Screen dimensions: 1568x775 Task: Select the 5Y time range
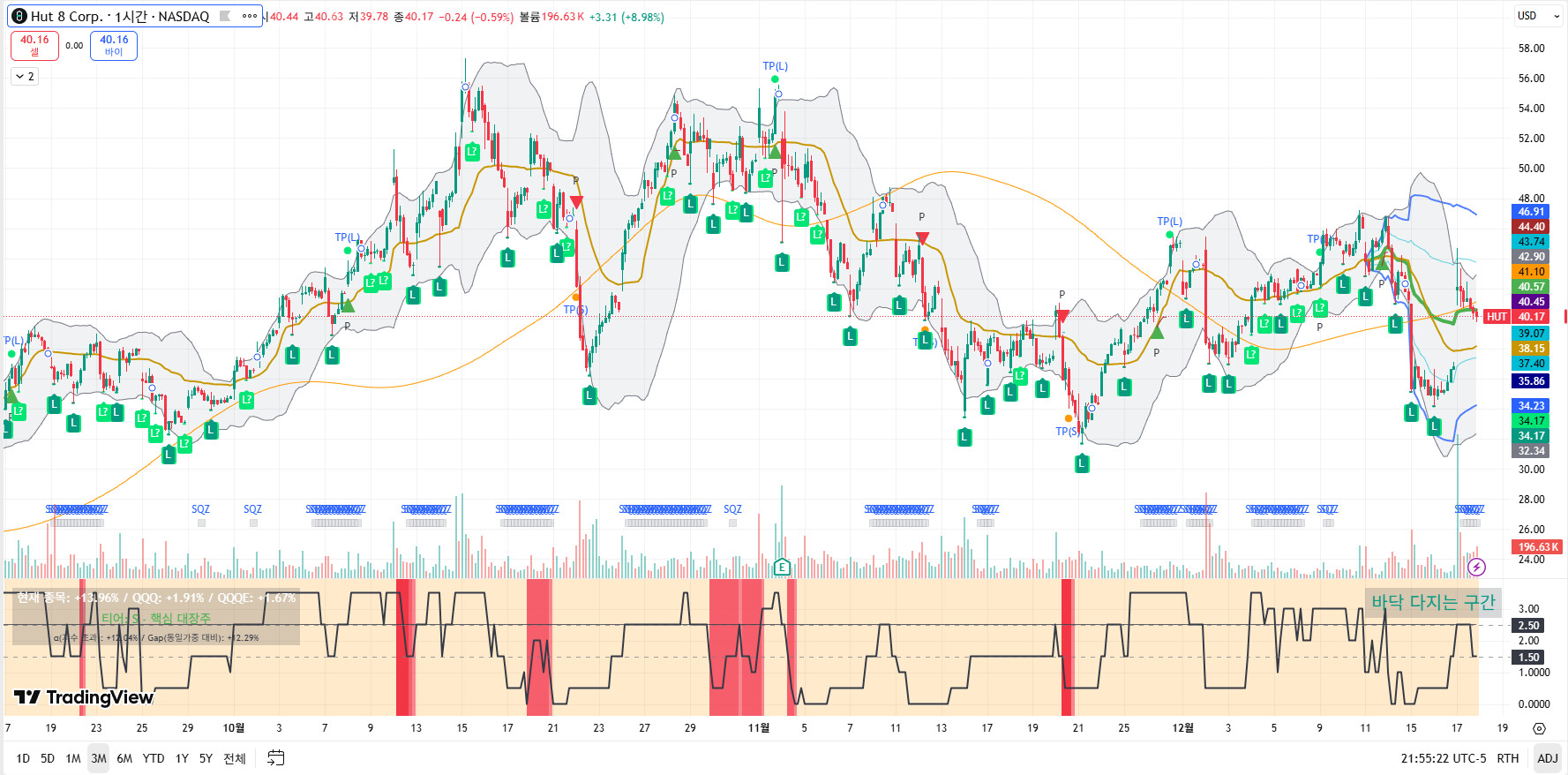click(206, 758)
